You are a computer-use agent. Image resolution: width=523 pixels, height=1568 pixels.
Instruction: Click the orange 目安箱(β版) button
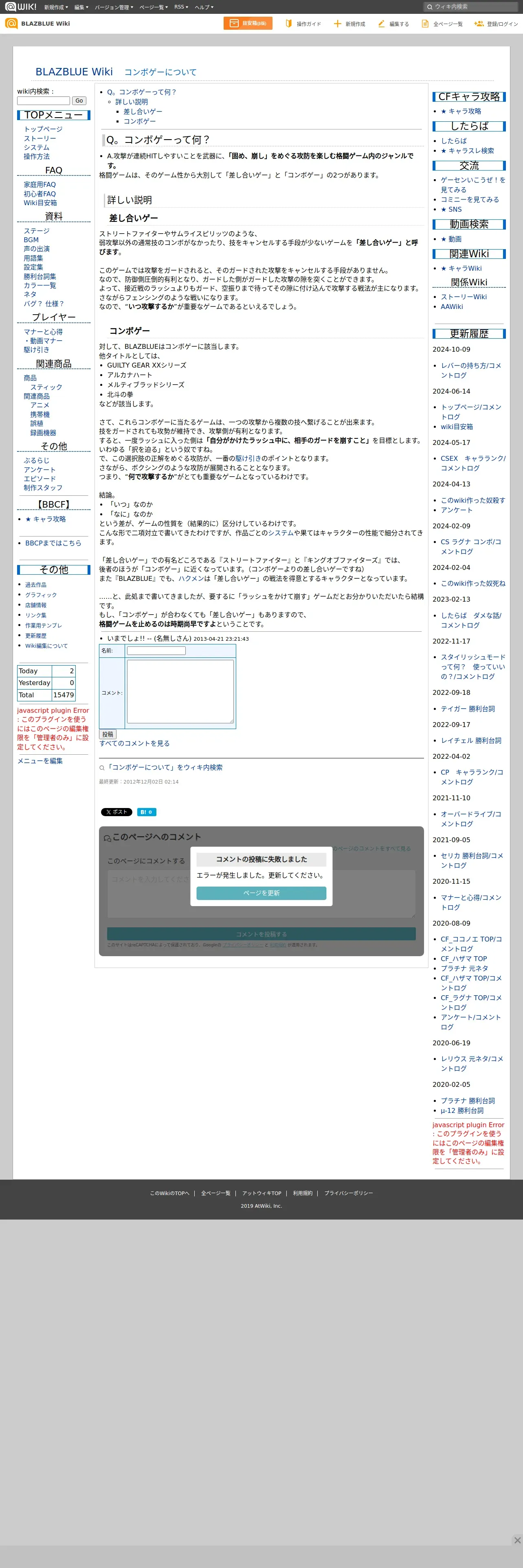(x=248, y=23)
